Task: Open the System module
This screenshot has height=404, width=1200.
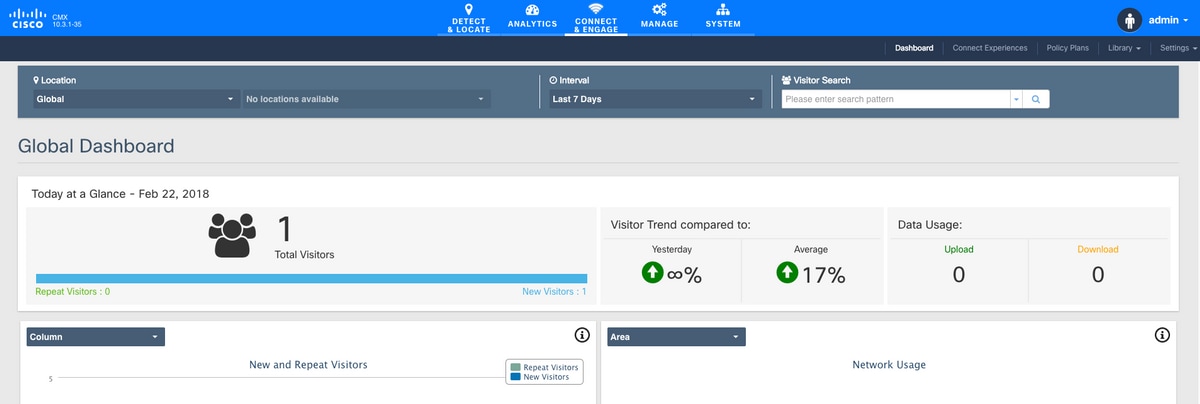Action: (x=723, y=18)
